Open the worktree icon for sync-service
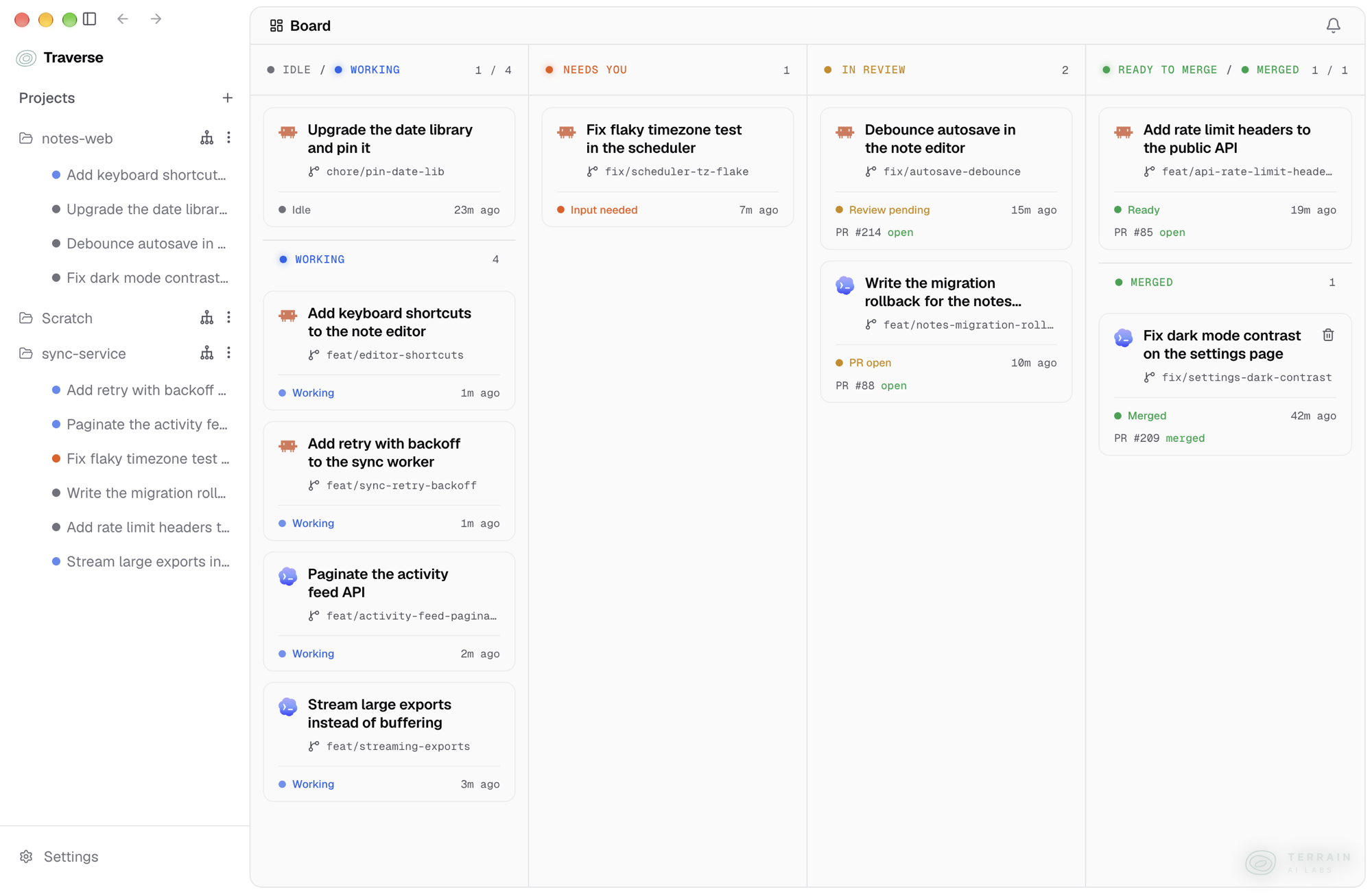The image size is (1372, 894). click(x=206, y=353)
